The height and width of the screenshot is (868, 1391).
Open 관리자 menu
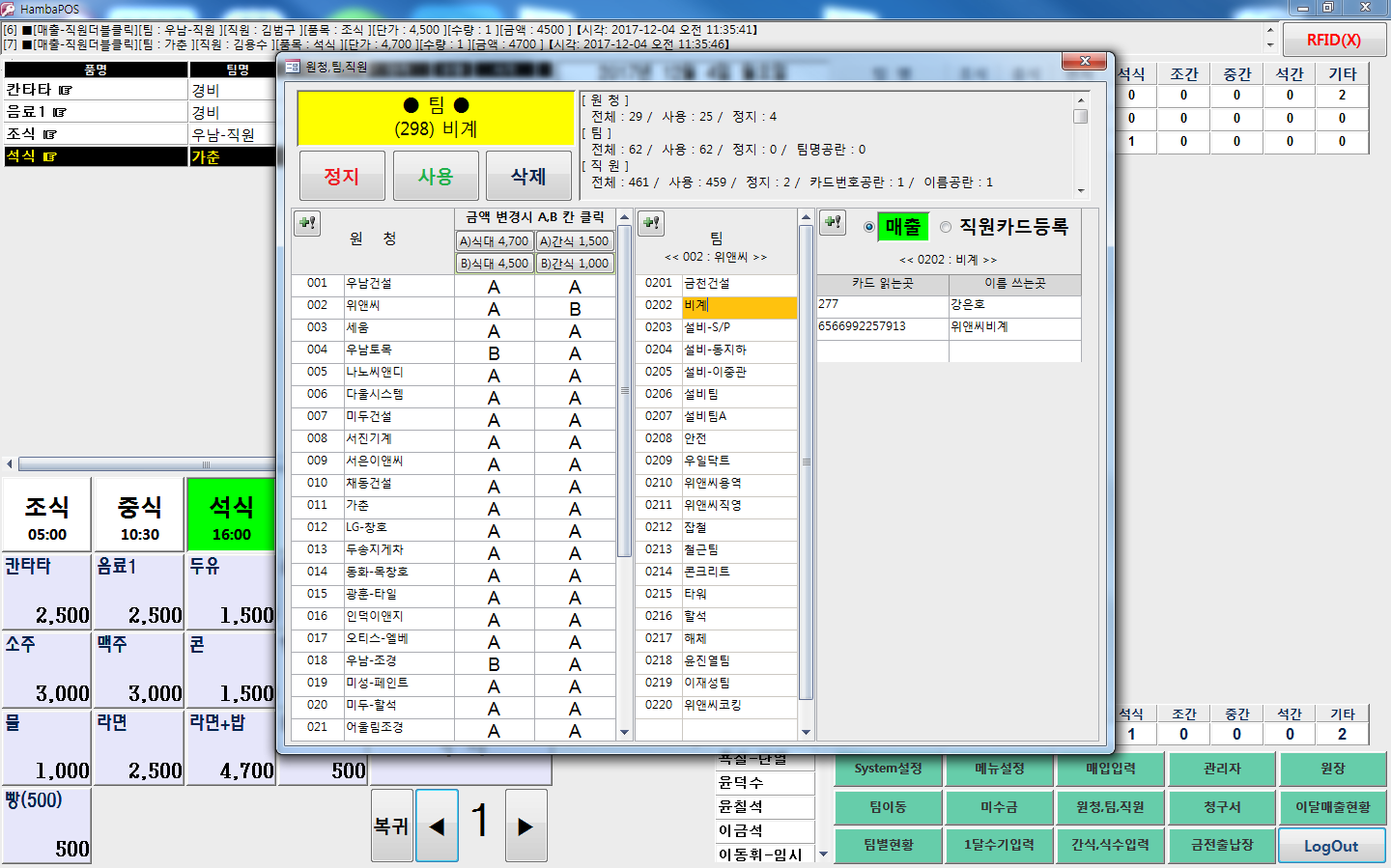point(1222,769)
